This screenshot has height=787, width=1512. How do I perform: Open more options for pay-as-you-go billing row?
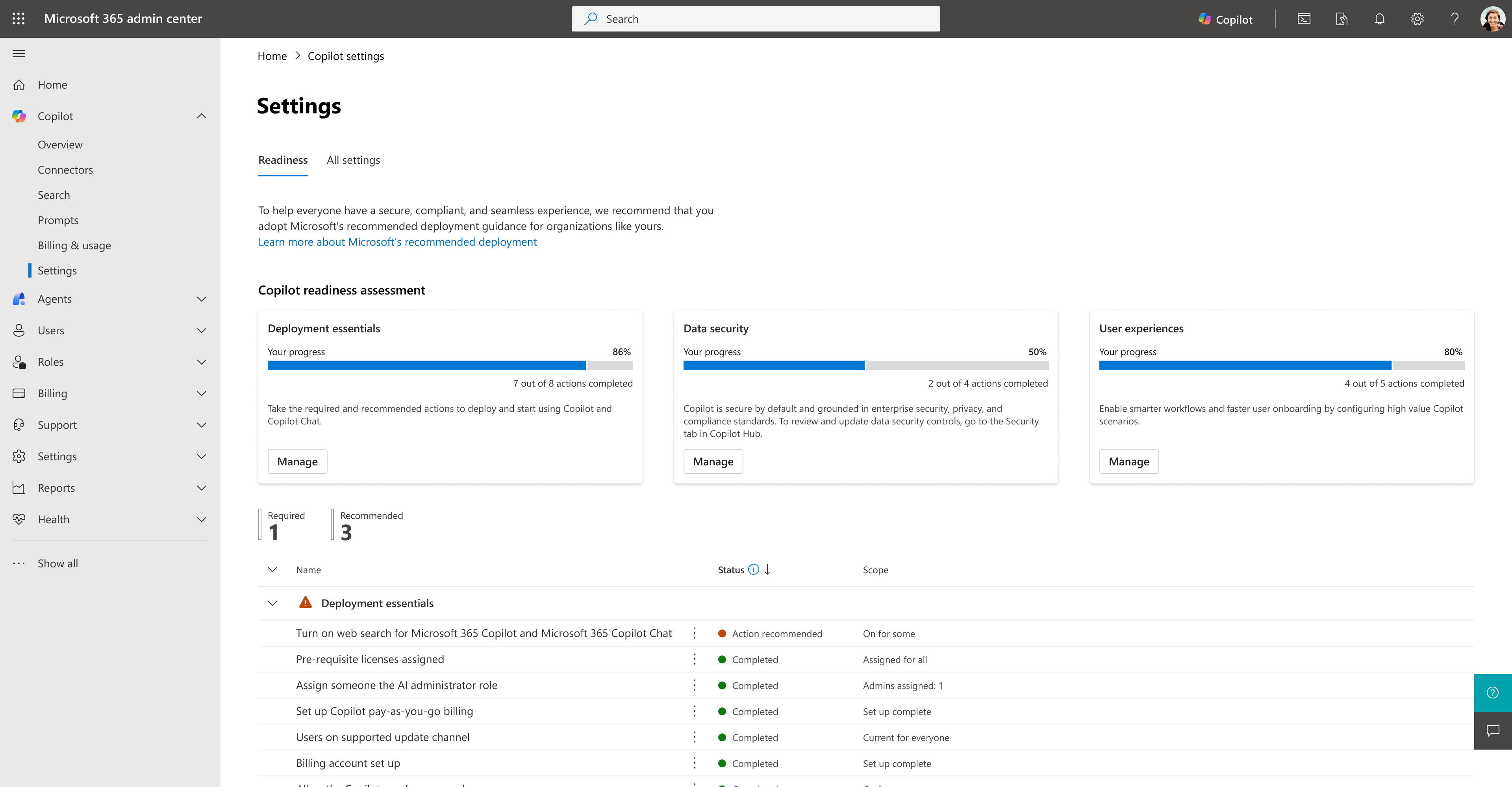pyautogui.click(x=694, y=711)
